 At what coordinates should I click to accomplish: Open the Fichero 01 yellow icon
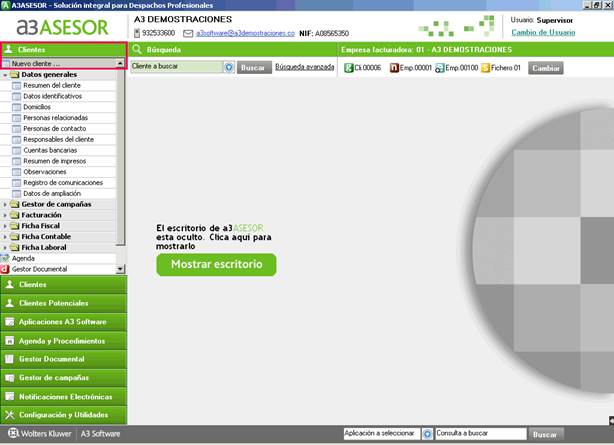coord(486,68)
